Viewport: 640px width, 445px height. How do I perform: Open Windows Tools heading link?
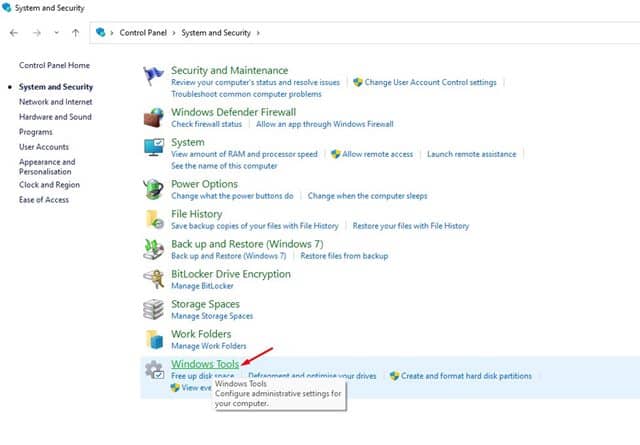pyautogui.click(x=205, y=364)
